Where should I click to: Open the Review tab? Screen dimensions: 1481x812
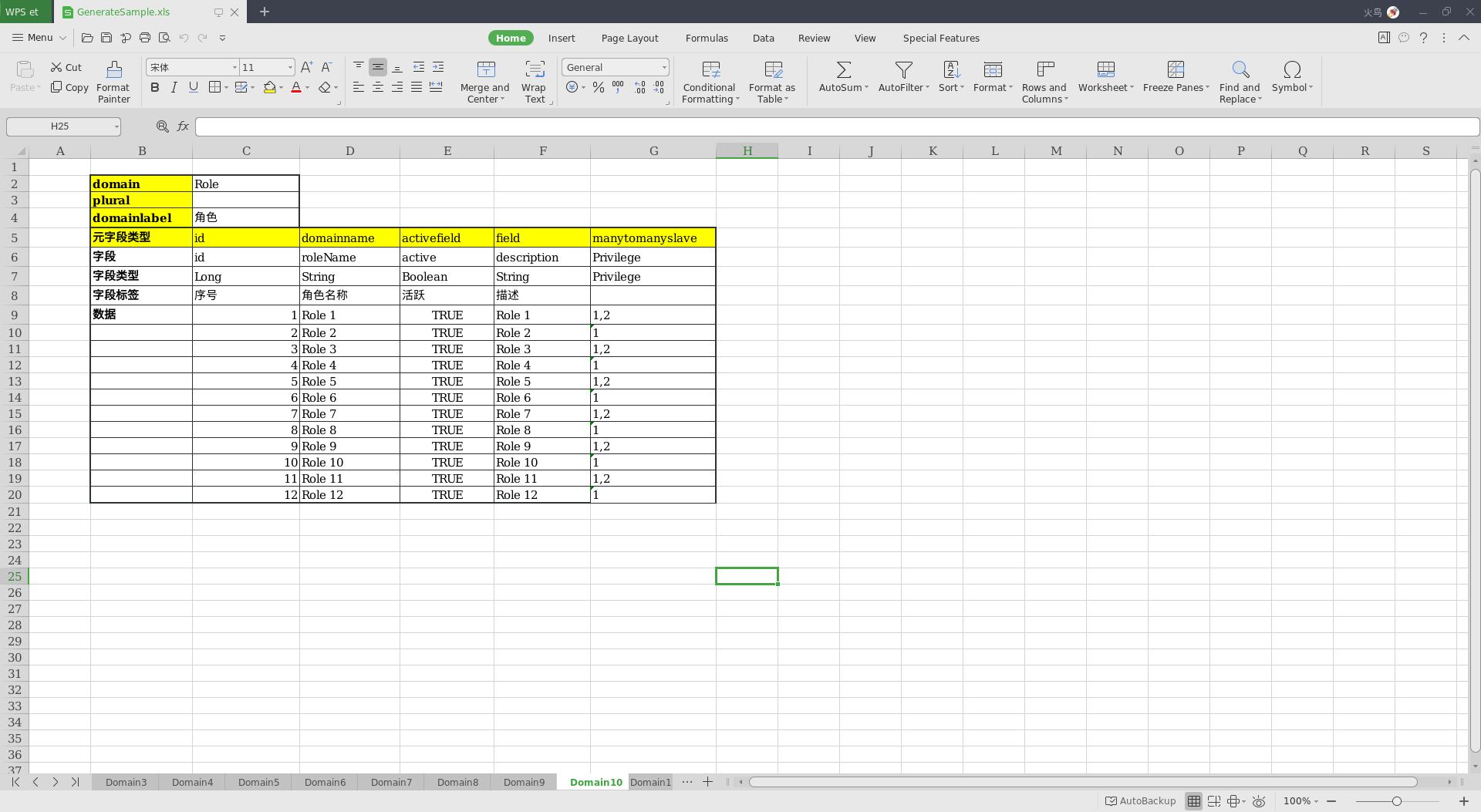coord(814,38)
